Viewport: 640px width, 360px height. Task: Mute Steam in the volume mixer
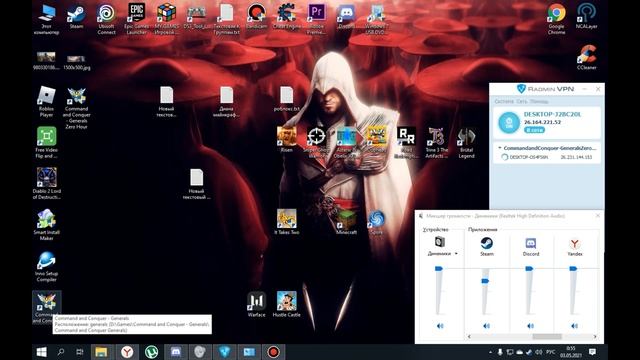[x=486, y=326]
